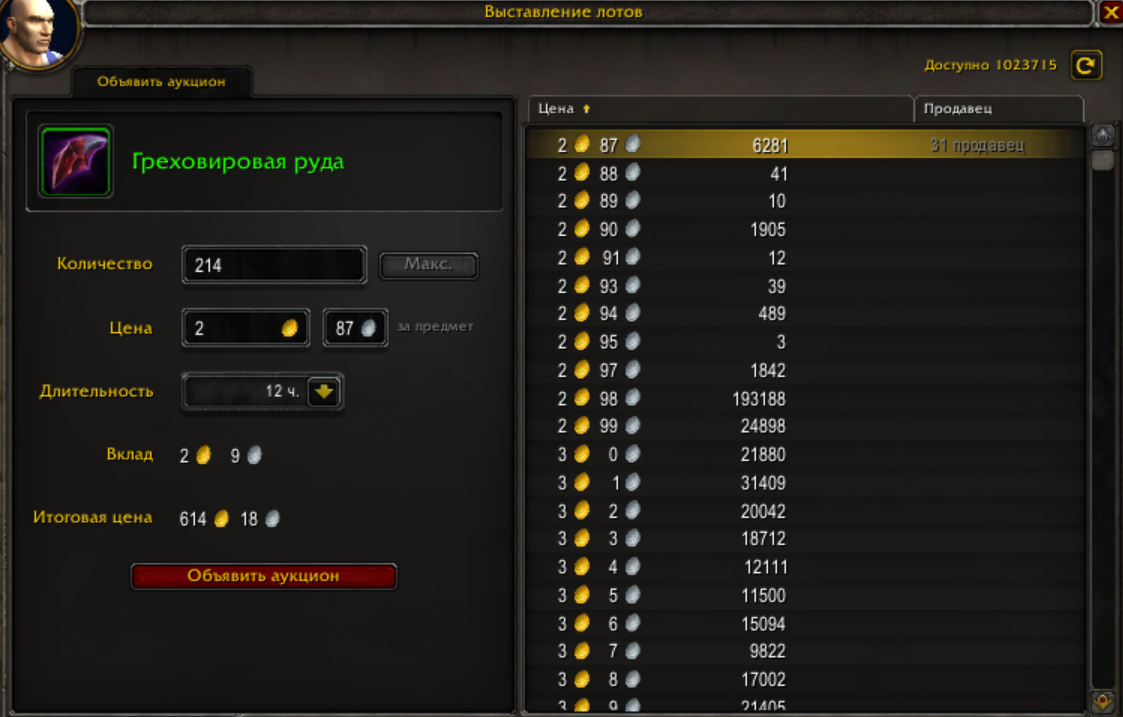Open the Длительность dropdown arrow

(x=323, y=391)
